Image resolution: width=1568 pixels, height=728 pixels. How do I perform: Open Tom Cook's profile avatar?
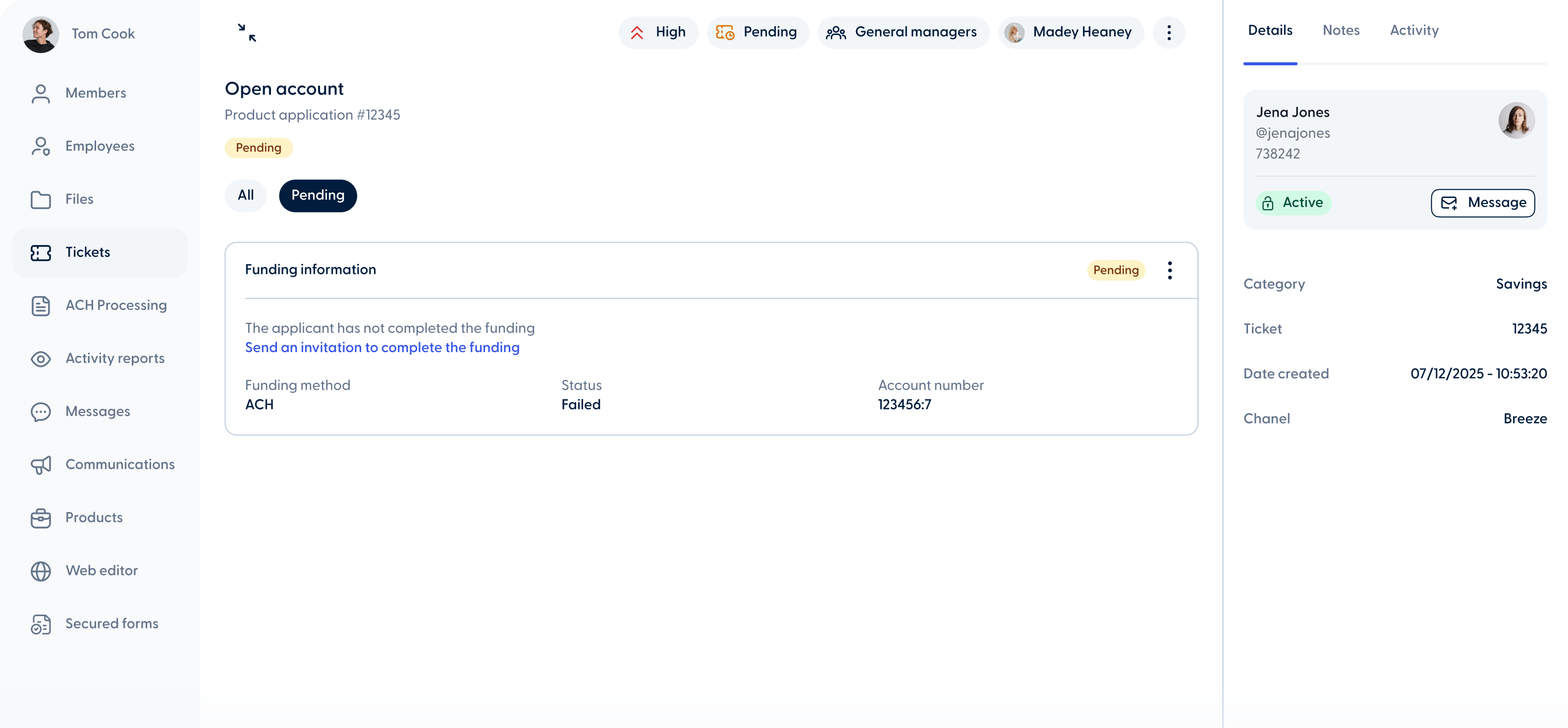click(41, 34)
